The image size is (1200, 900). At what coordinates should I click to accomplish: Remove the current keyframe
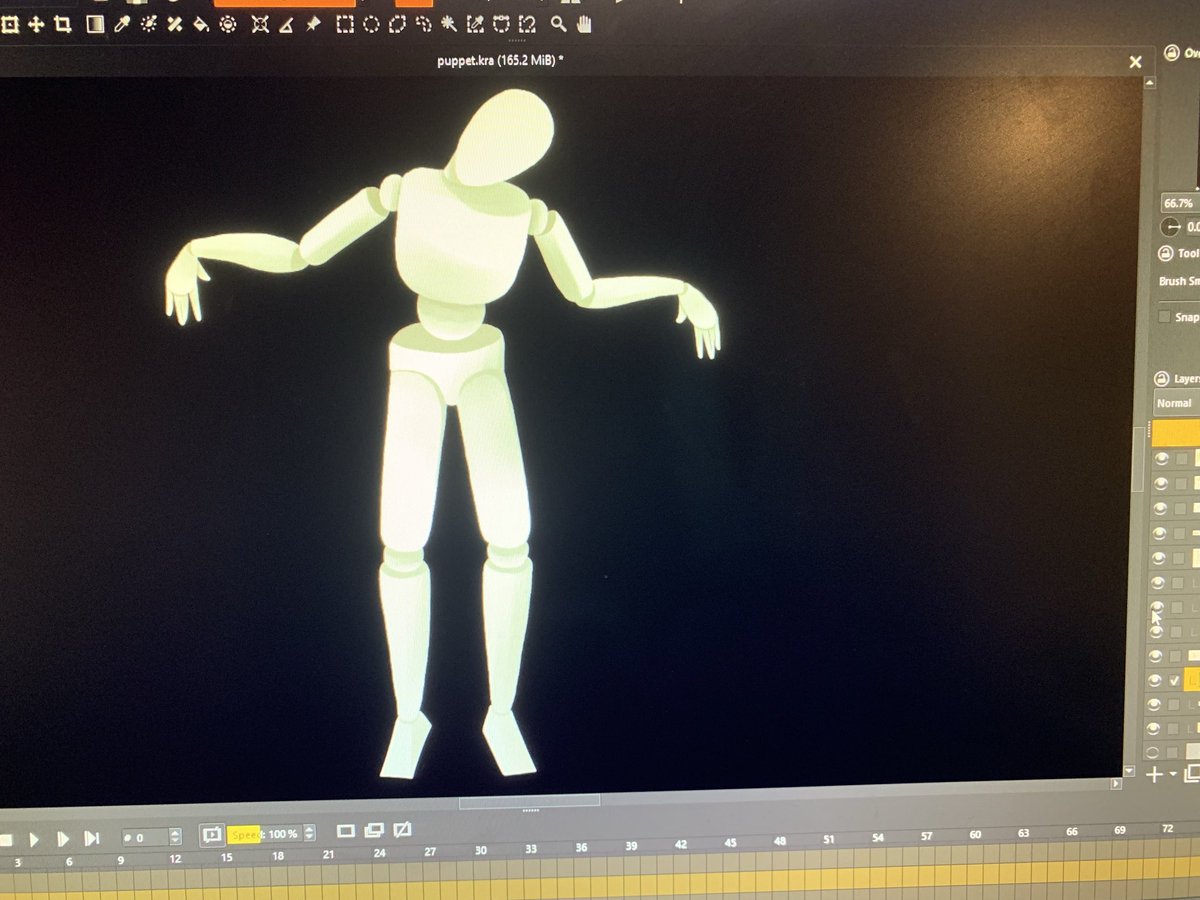[402, 831]
